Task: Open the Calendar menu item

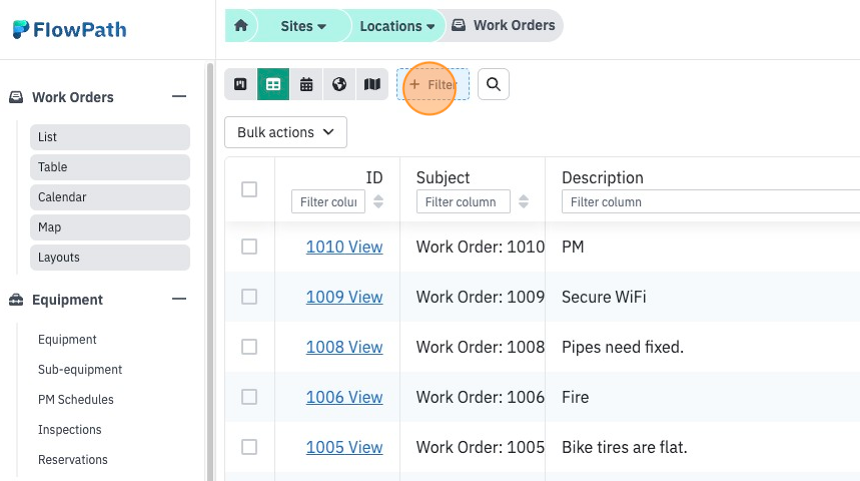Action: coord(110,197)
